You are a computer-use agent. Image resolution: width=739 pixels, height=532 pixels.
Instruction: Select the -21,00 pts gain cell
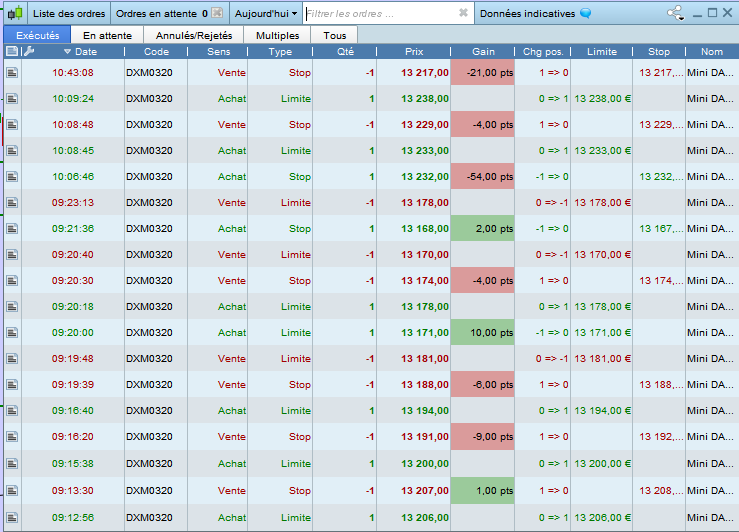(483, 73)
